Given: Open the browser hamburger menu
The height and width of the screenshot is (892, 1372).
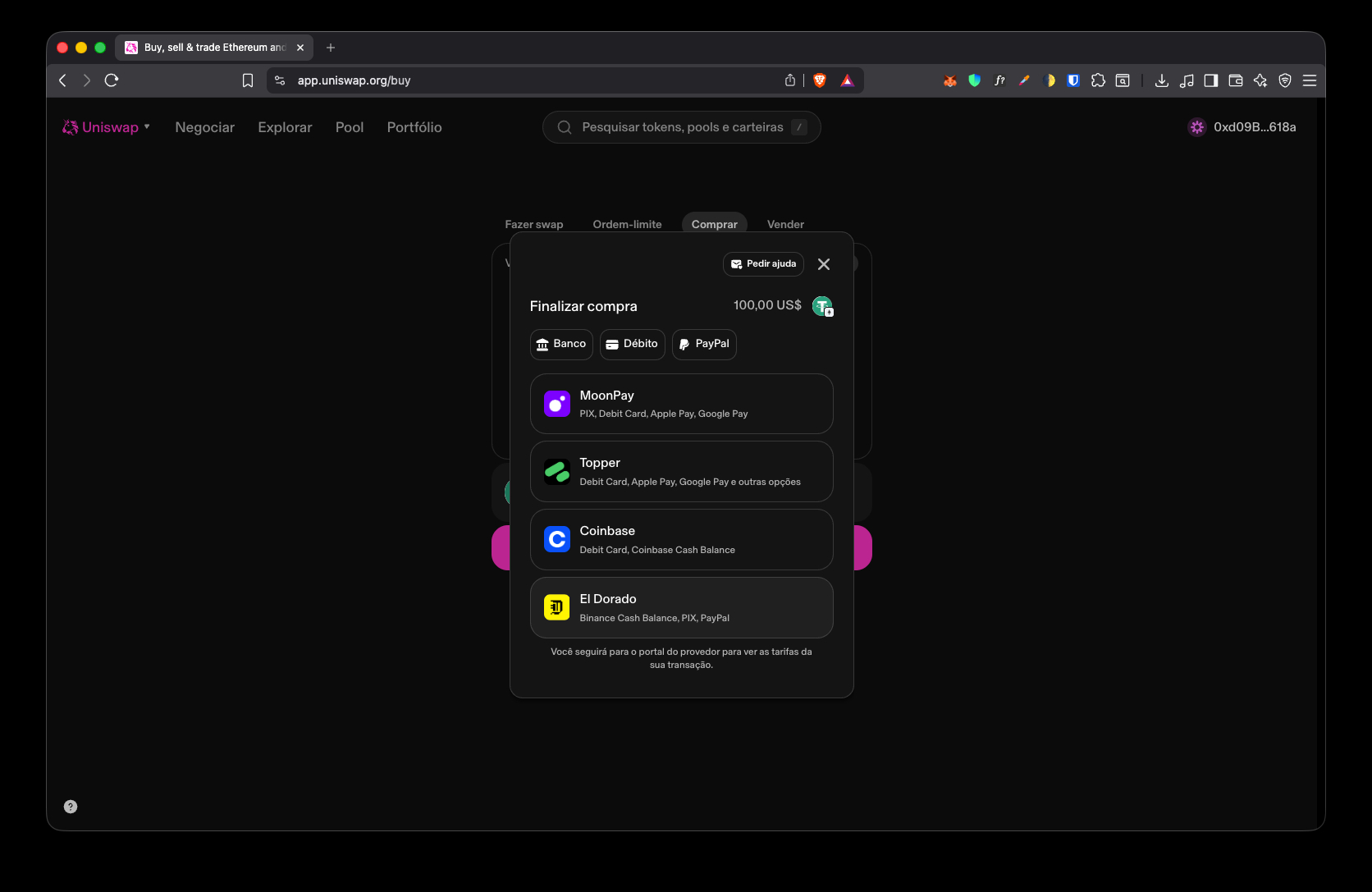Looking at the screenshot, I should (x=1310, y=80).
